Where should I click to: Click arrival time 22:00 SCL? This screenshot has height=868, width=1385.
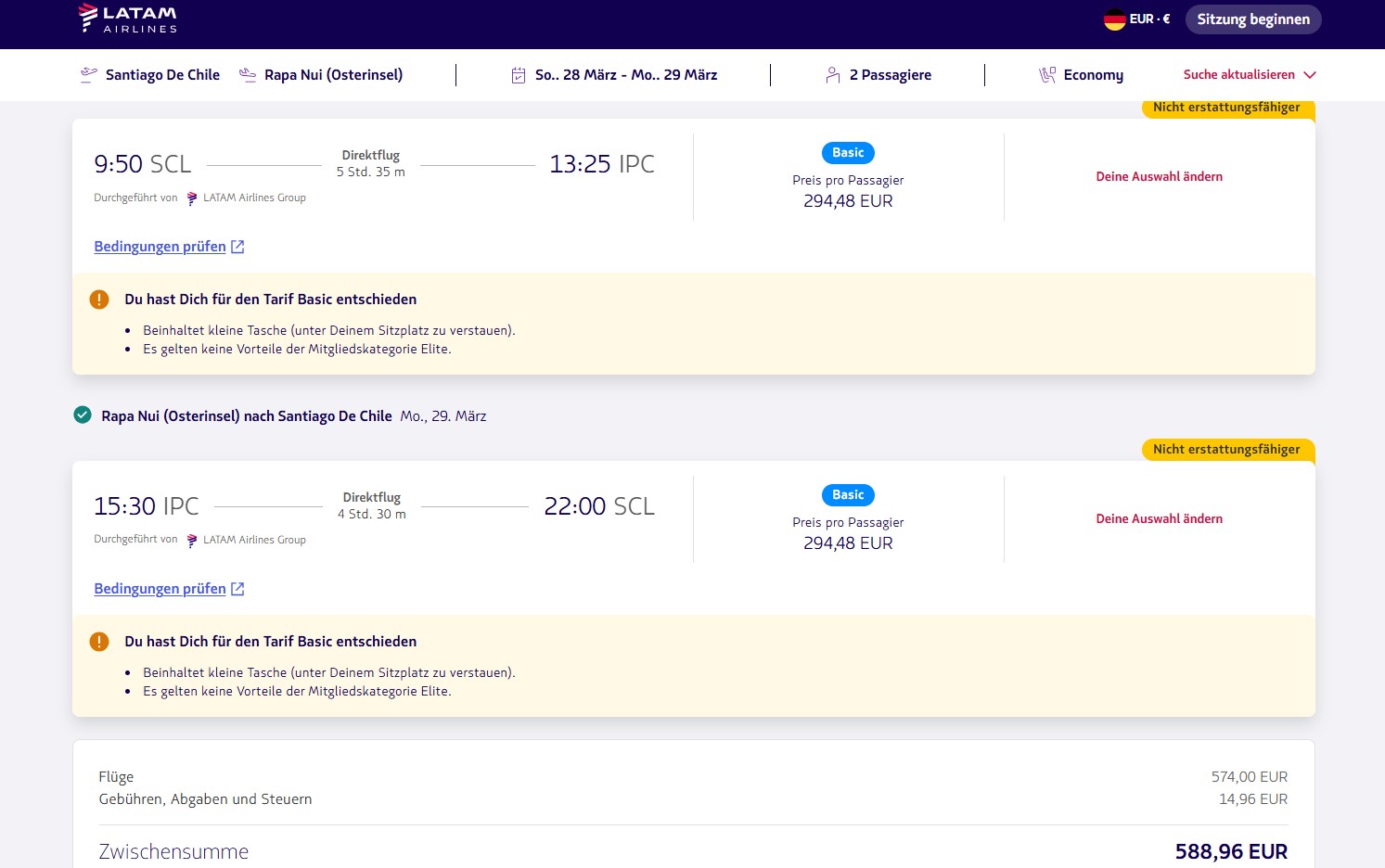[599, 506]
